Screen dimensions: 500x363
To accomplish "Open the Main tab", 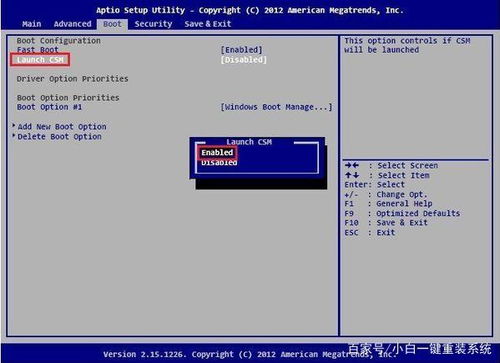I will coord(32,24).
